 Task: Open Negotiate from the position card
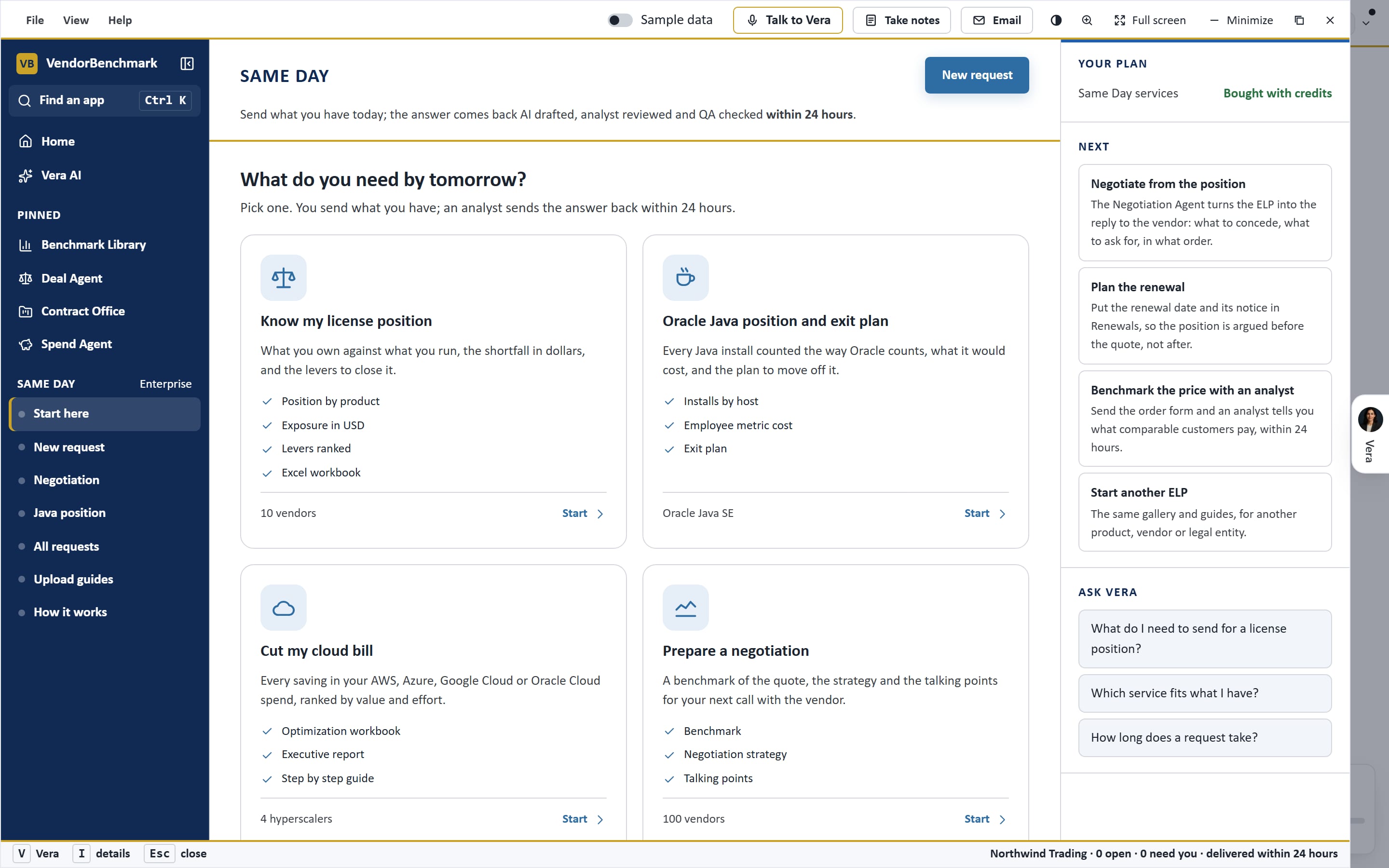coord(1205,212)
